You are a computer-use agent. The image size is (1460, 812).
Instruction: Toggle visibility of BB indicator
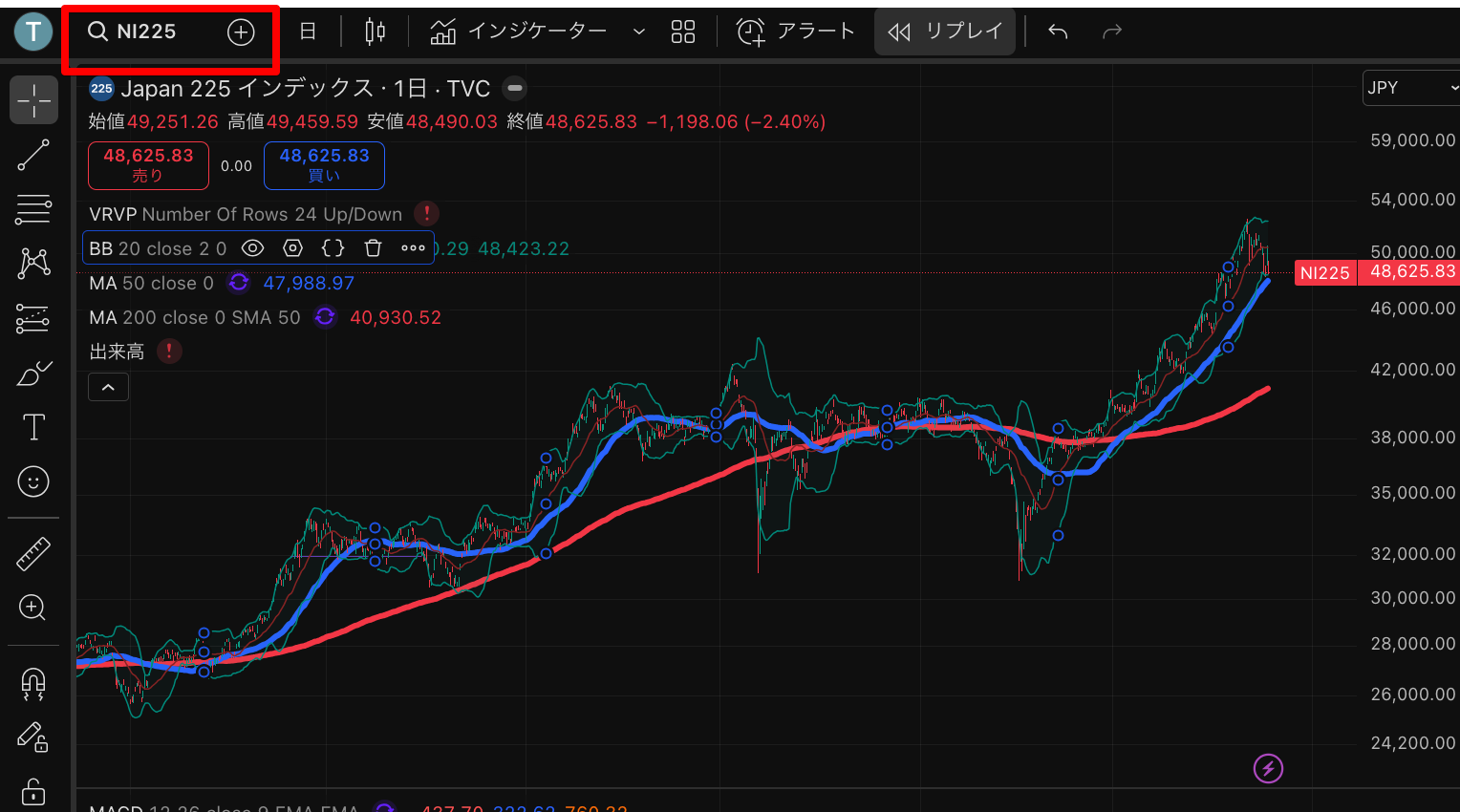click(x=252, y=248)
